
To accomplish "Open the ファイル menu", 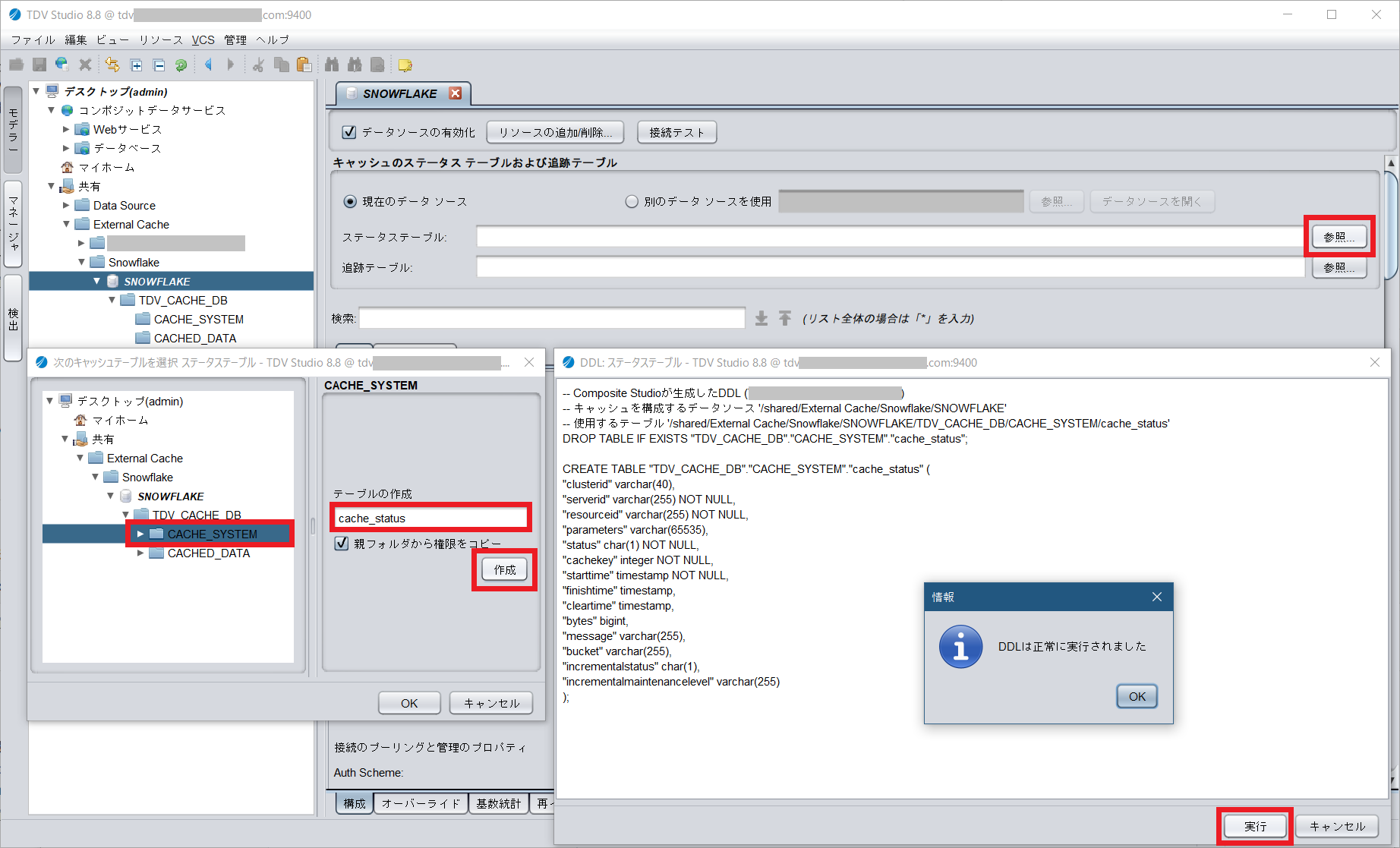I will 33,39.
